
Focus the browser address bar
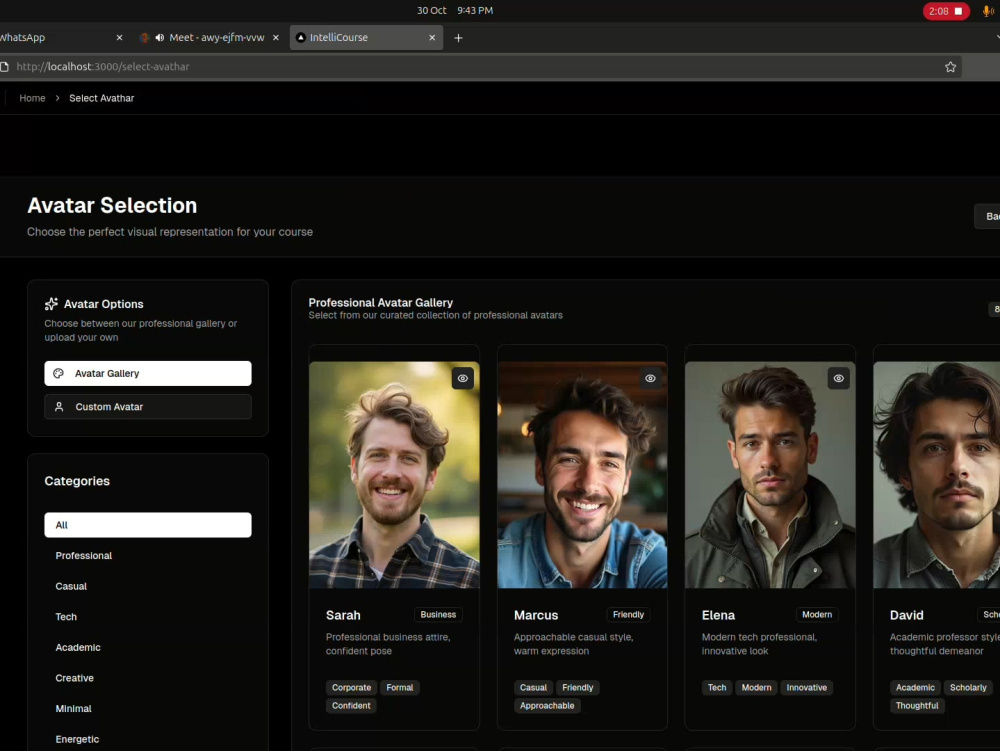tap(478, 66)
